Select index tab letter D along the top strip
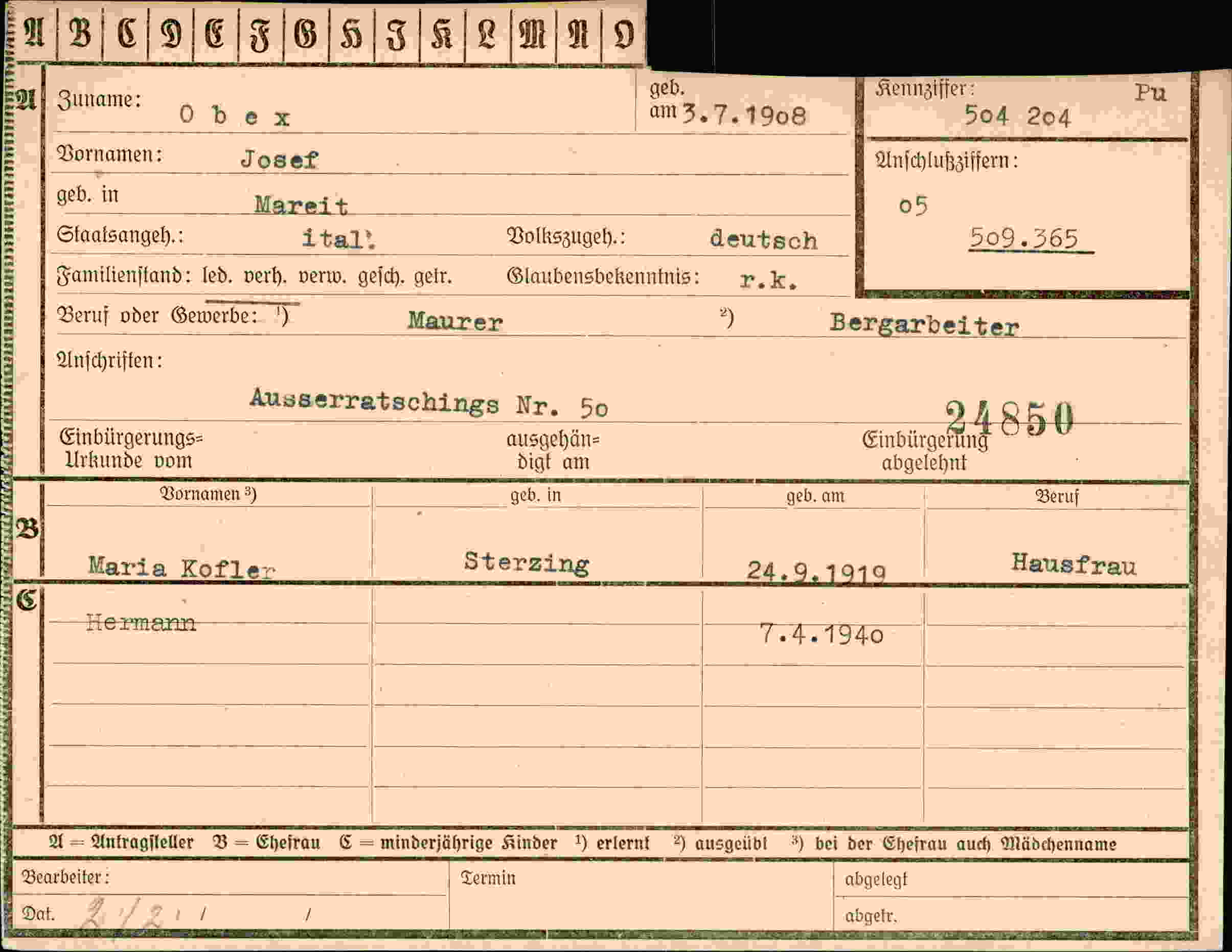This screenshot has height=952, width=1232. click(x=170, y=33)
